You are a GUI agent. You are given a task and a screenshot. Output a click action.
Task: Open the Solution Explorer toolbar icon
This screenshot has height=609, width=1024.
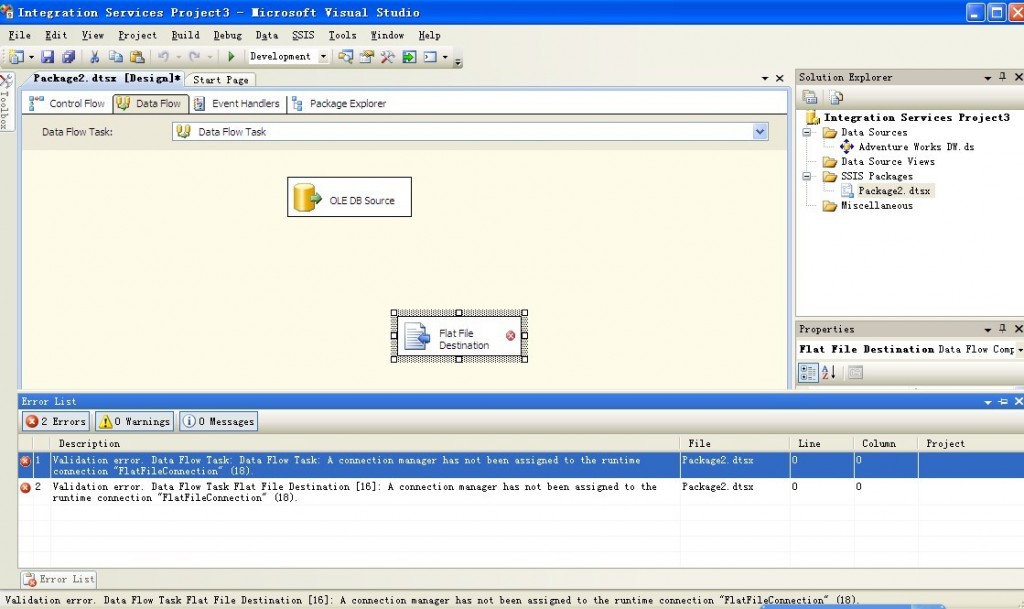(345, 57)
